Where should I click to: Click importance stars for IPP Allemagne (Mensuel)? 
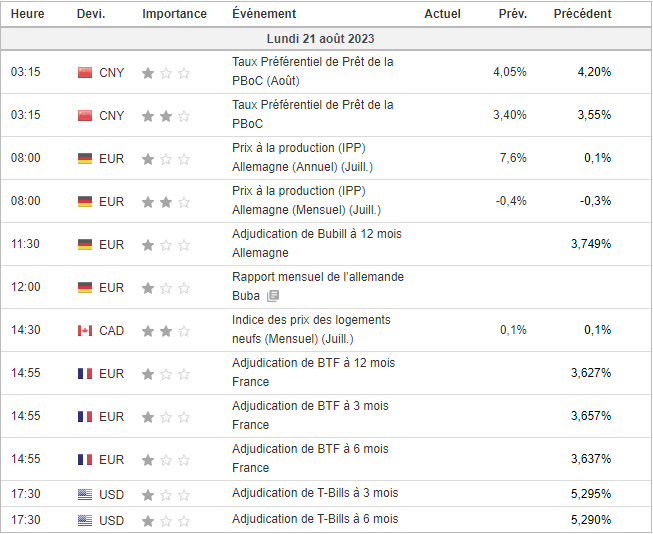(x=165, y=201)
